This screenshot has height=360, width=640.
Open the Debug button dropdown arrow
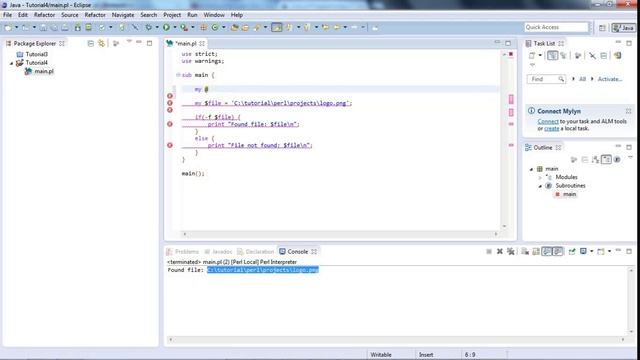click(x=157, y=27)
